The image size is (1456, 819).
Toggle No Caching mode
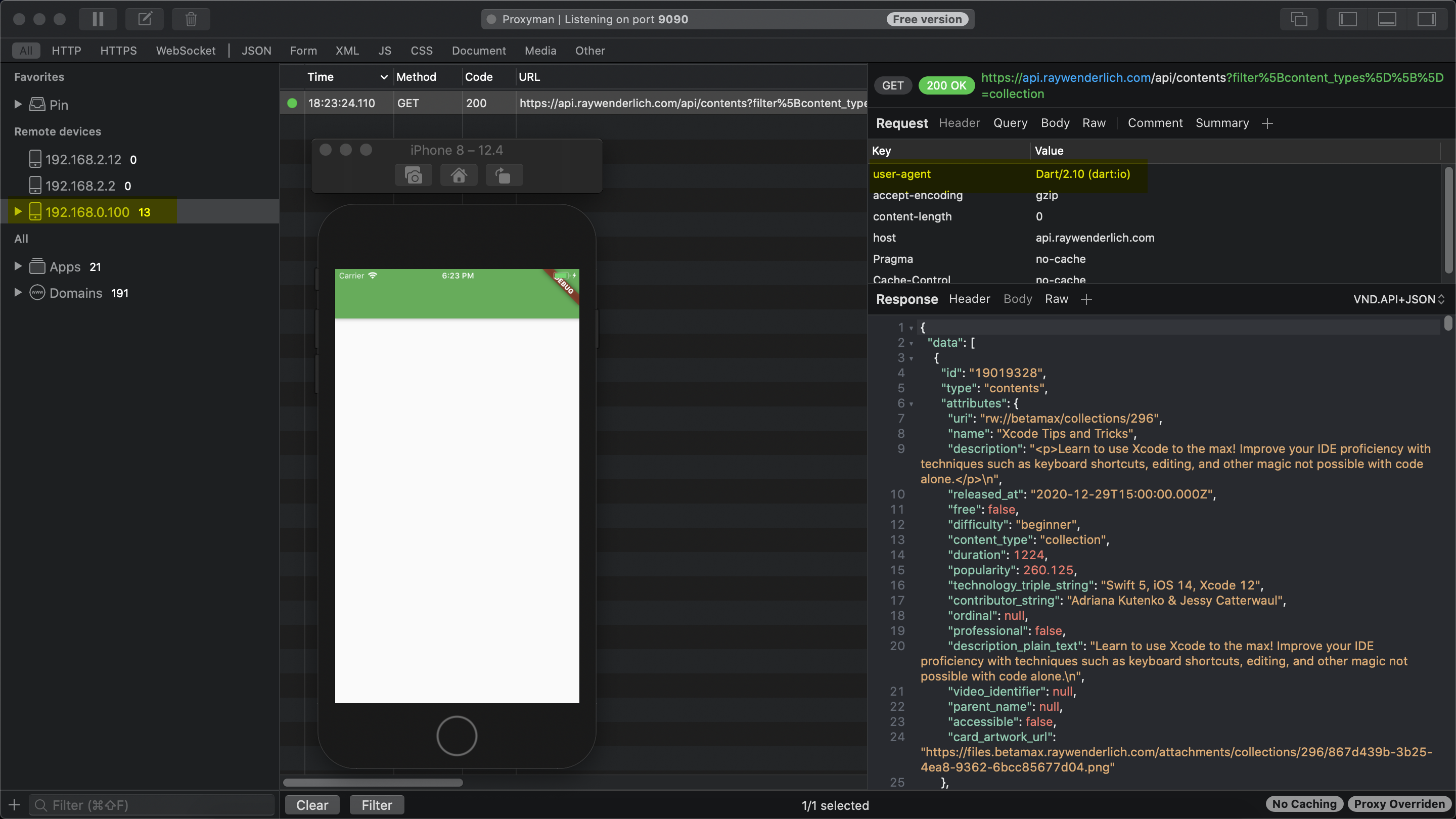[1304, 804]
